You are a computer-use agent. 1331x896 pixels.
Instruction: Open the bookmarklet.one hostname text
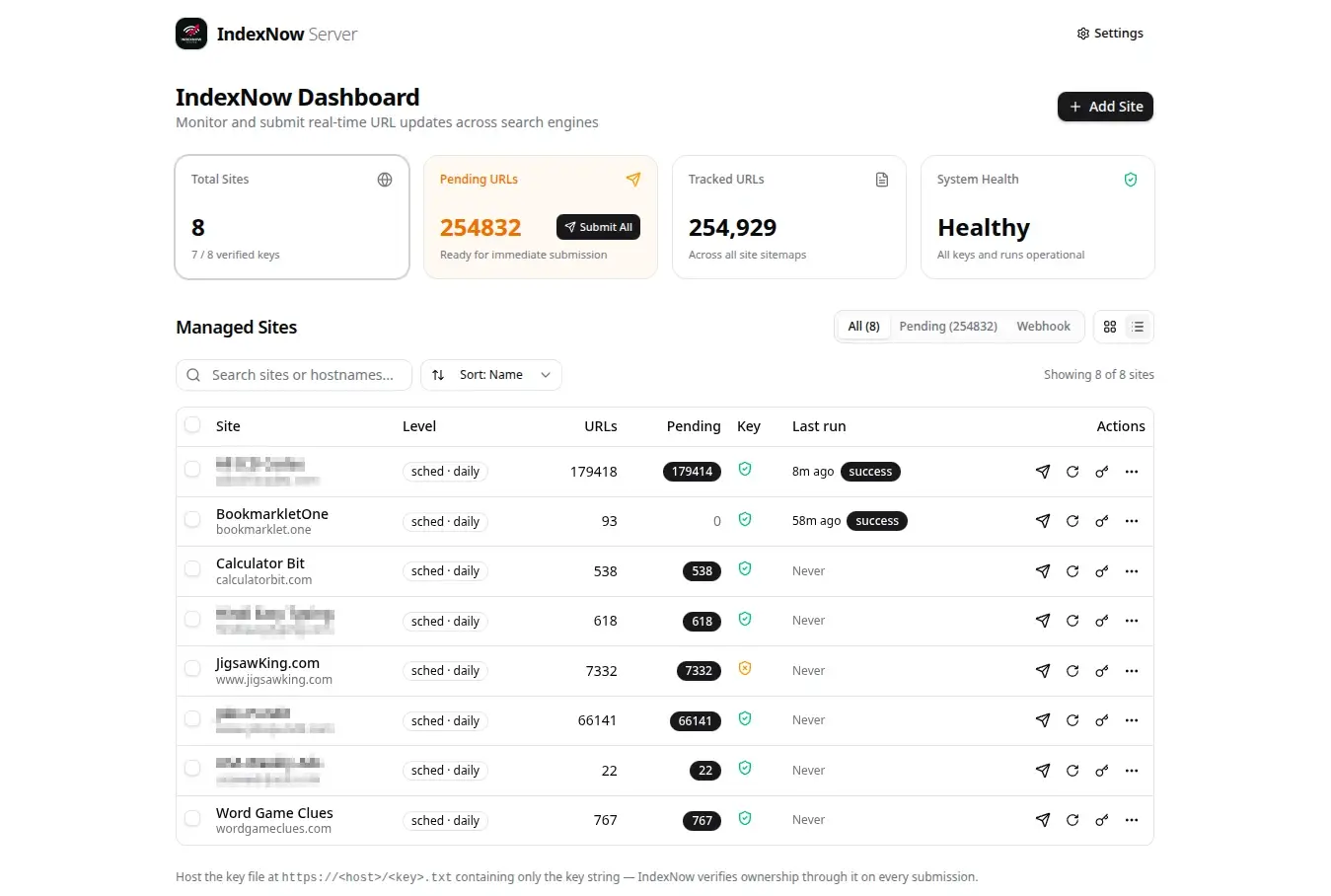click(x=263, y=530)
